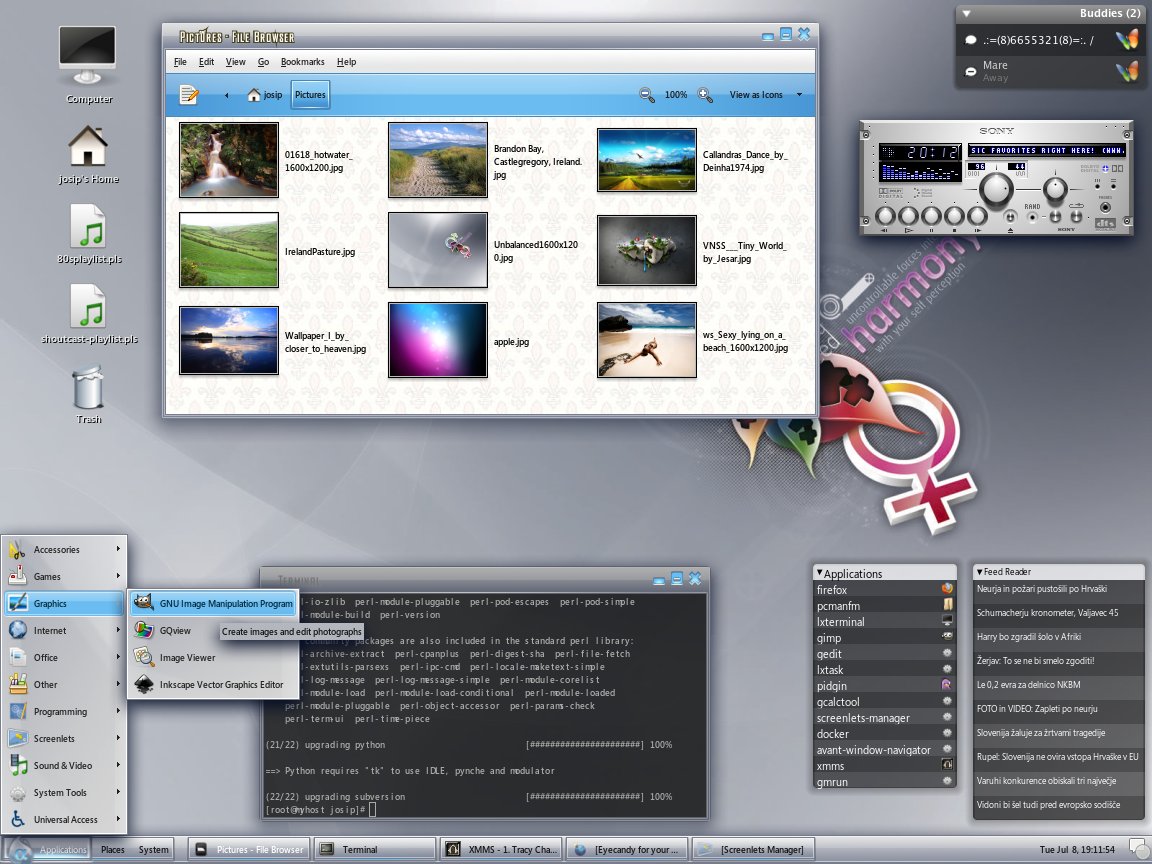The height and width of the screenshot is (864, 1152).
Task: Click the zoom out magnifier in File Browser
Action: click(647, 95)
